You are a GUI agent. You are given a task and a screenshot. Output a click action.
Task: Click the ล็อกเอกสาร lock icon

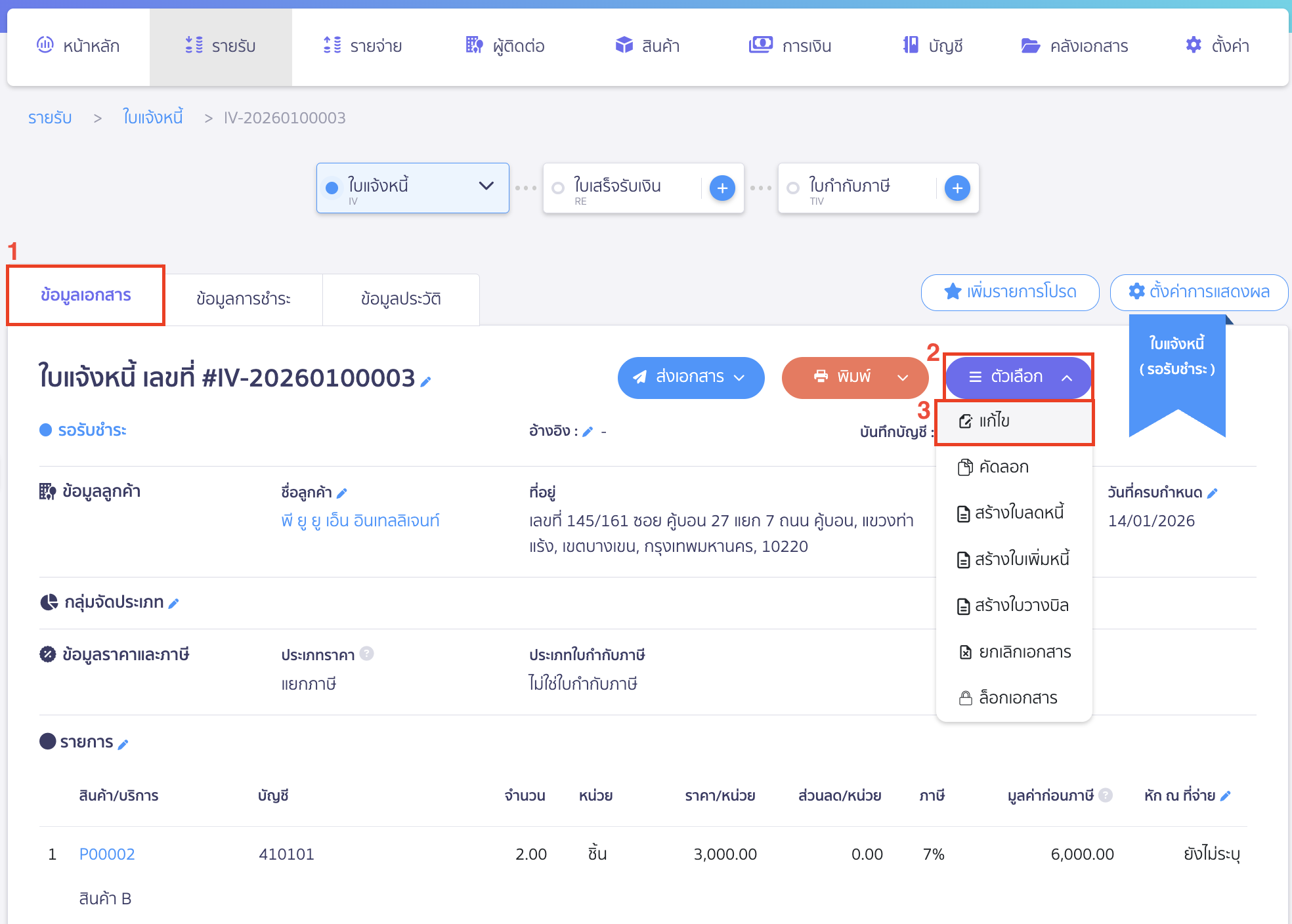pyautogui.click(x=965, y=698)
